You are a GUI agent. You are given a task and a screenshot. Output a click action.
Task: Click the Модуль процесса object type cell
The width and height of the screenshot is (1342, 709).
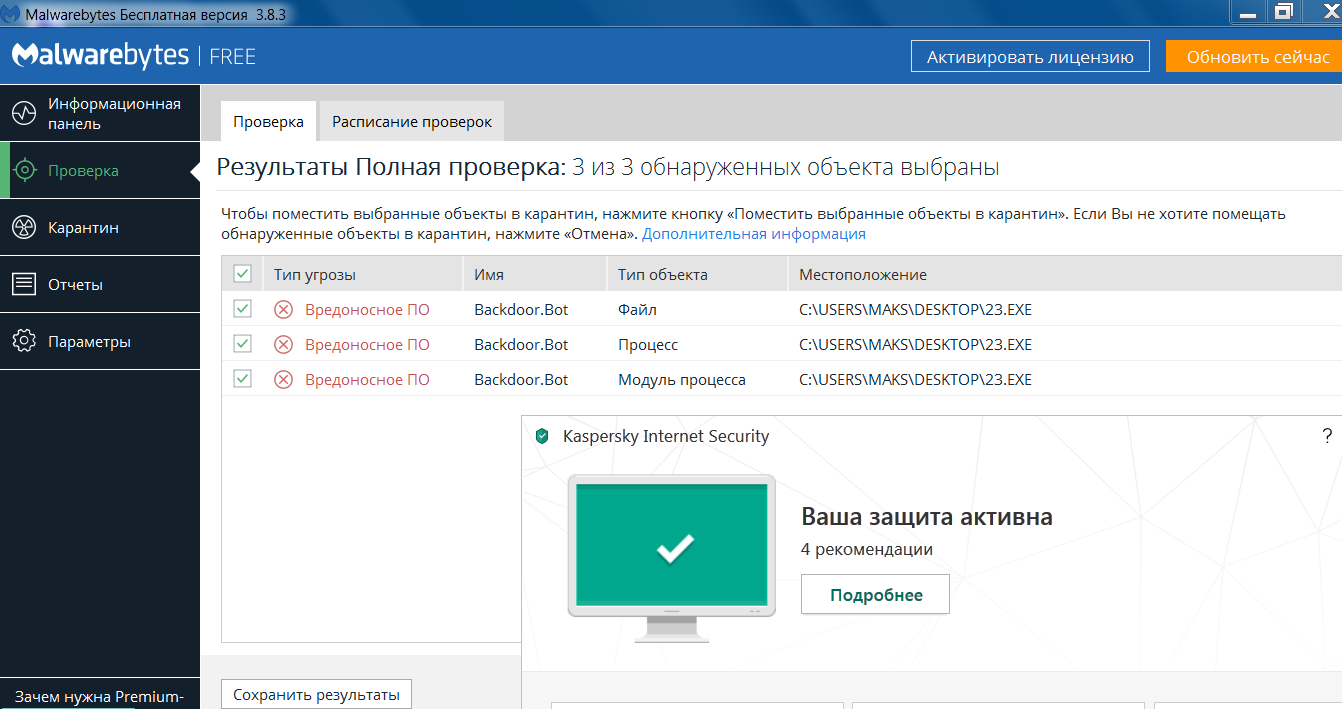click(x=682, y=380)
